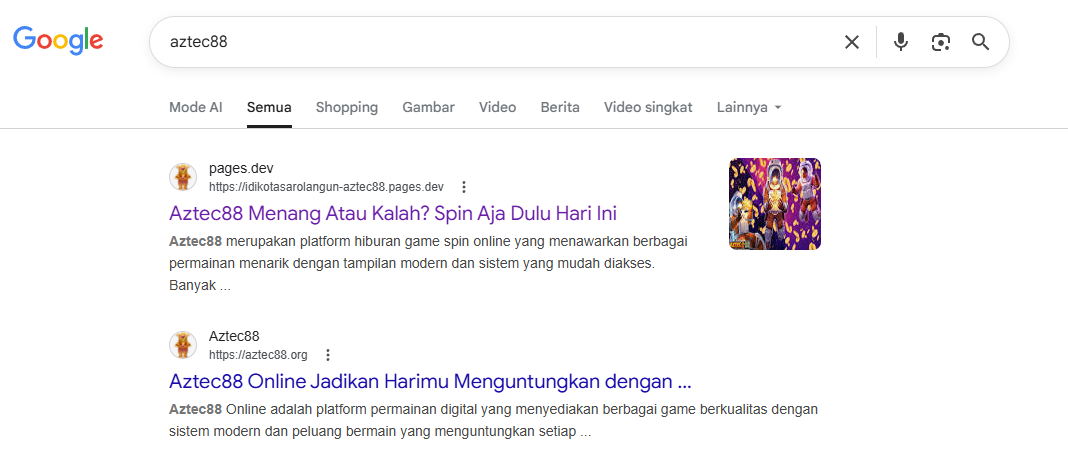Open Google Lens image search
Viewport: 1068px width, 458px height.
(x=940, y=42)
